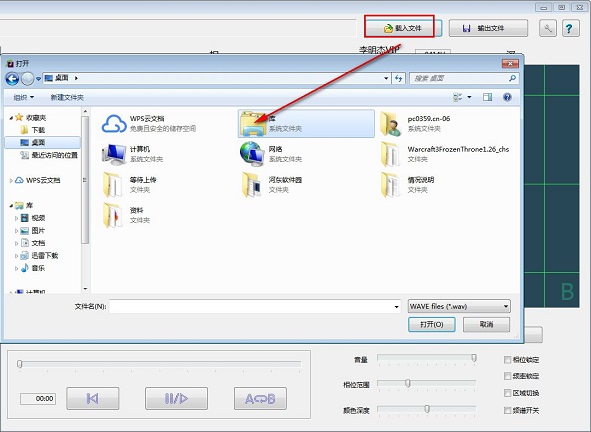Open the WAVE files (*.wav) type dropdown
The height and width of the screenshot is (432, 591).
coord(459,306)
